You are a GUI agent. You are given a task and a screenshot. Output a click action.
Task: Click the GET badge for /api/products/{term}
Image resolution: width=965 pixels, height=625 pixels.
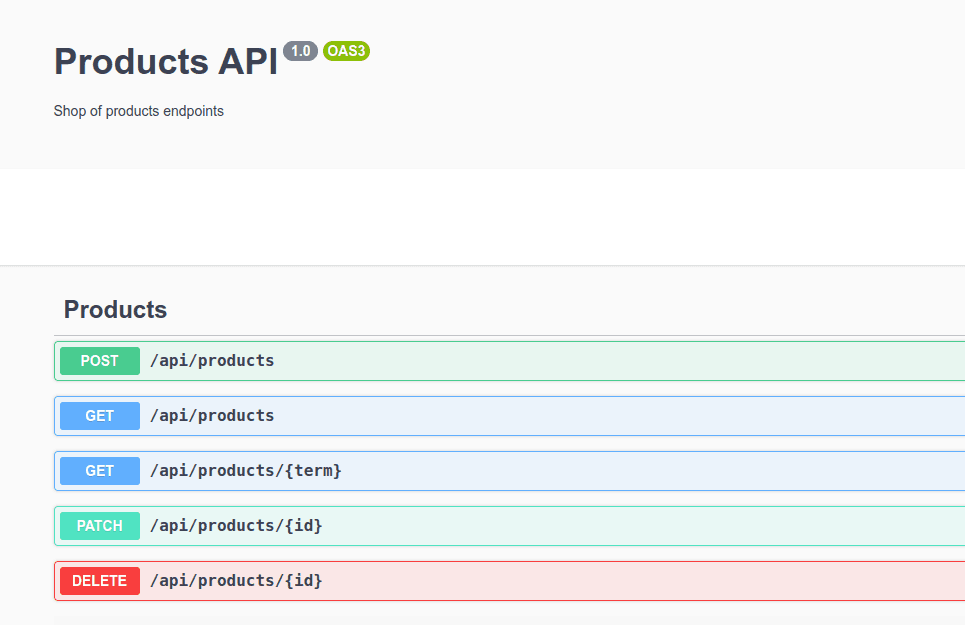pyautogui.click(x=100, y=471)
